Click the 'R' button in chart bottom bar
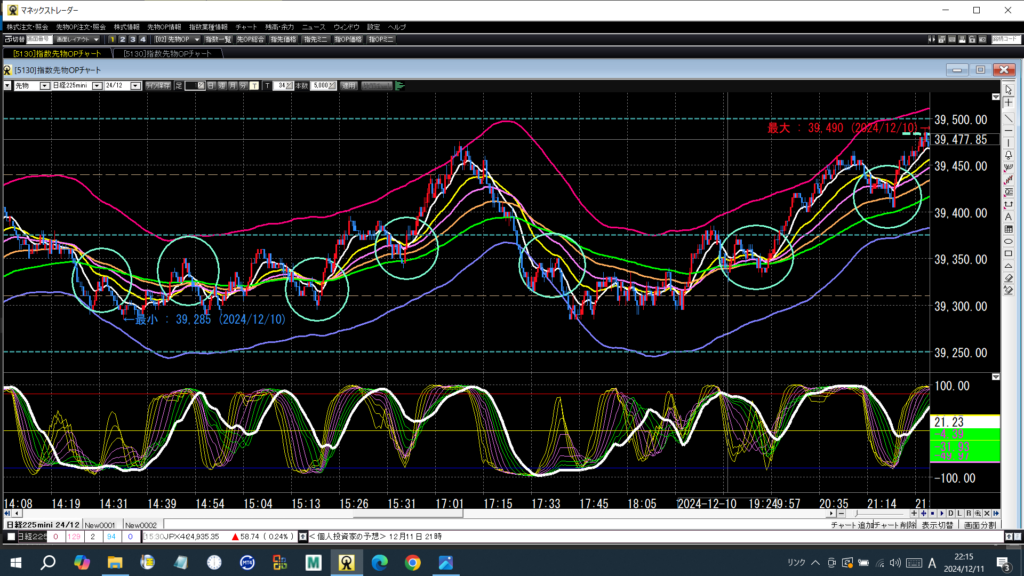Image resolution: width=1024 pixels, height=576 pixels. [968, 513]
